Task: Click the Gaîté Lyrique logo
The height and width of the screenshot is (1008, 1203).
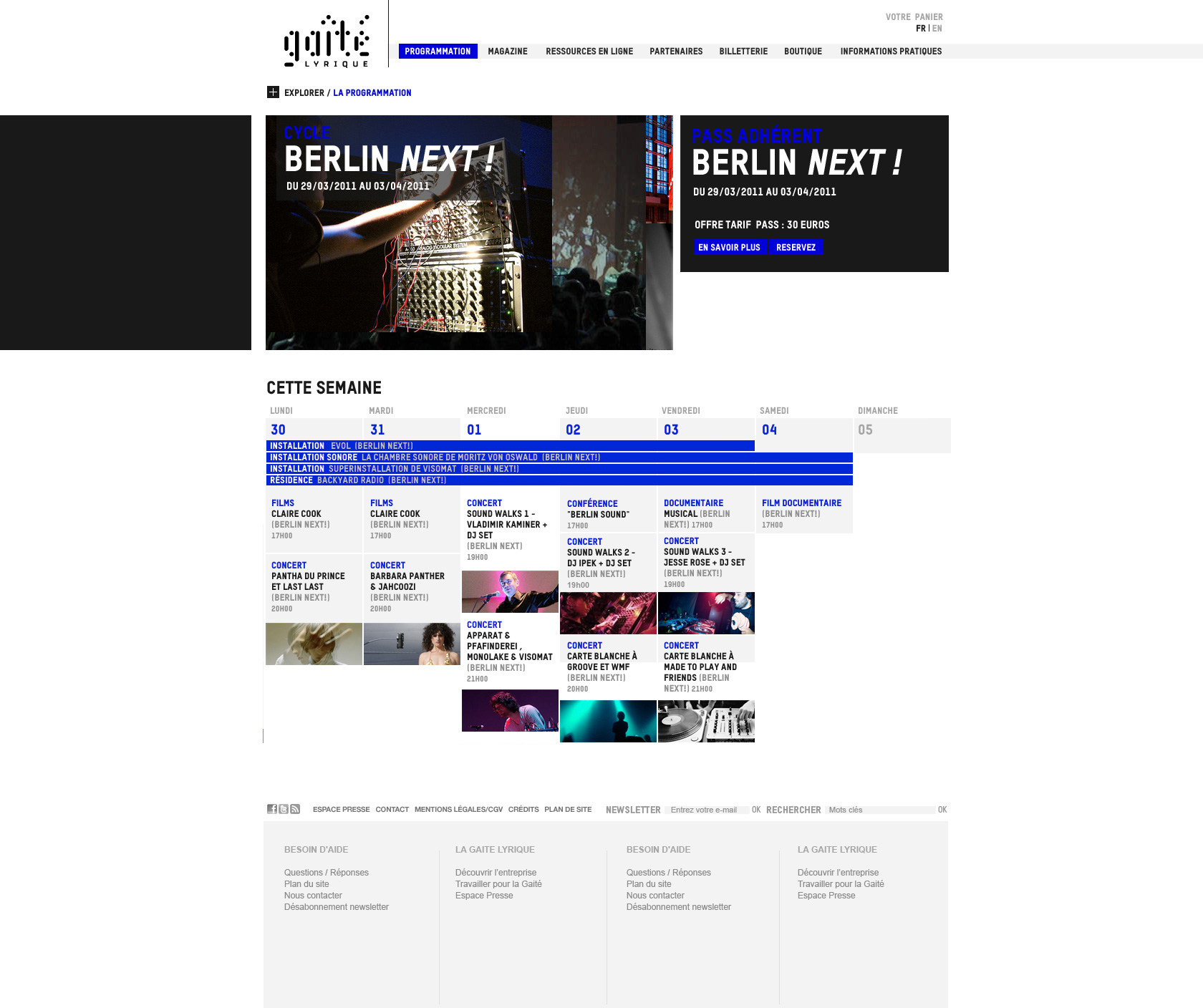Action: (x=327, y=42)
